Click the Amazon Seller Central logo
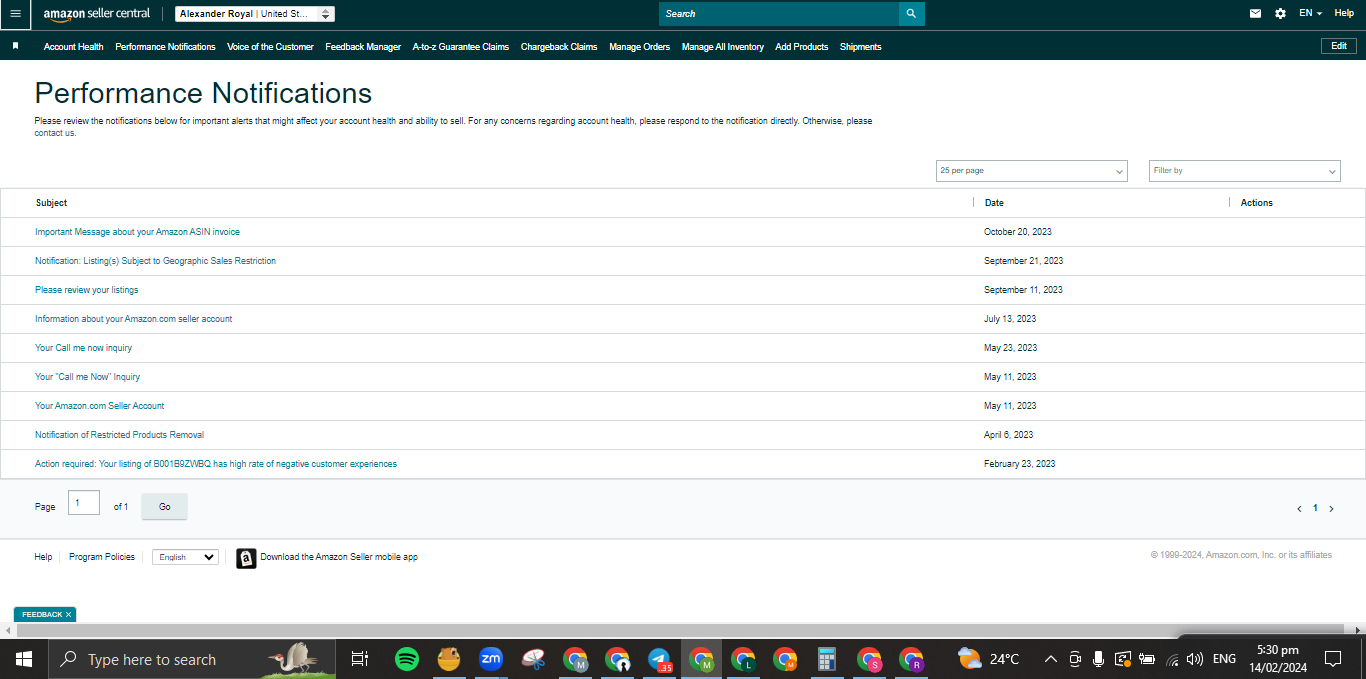 pos(97,14)
